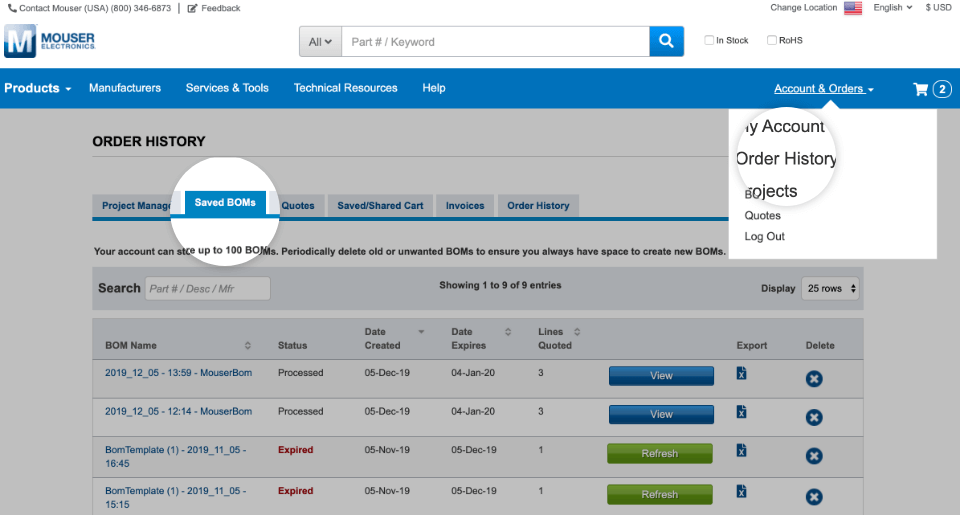Switch to the Invoices tab
The height and width of the screenshot is (515, 960).
tap(465, 206)
